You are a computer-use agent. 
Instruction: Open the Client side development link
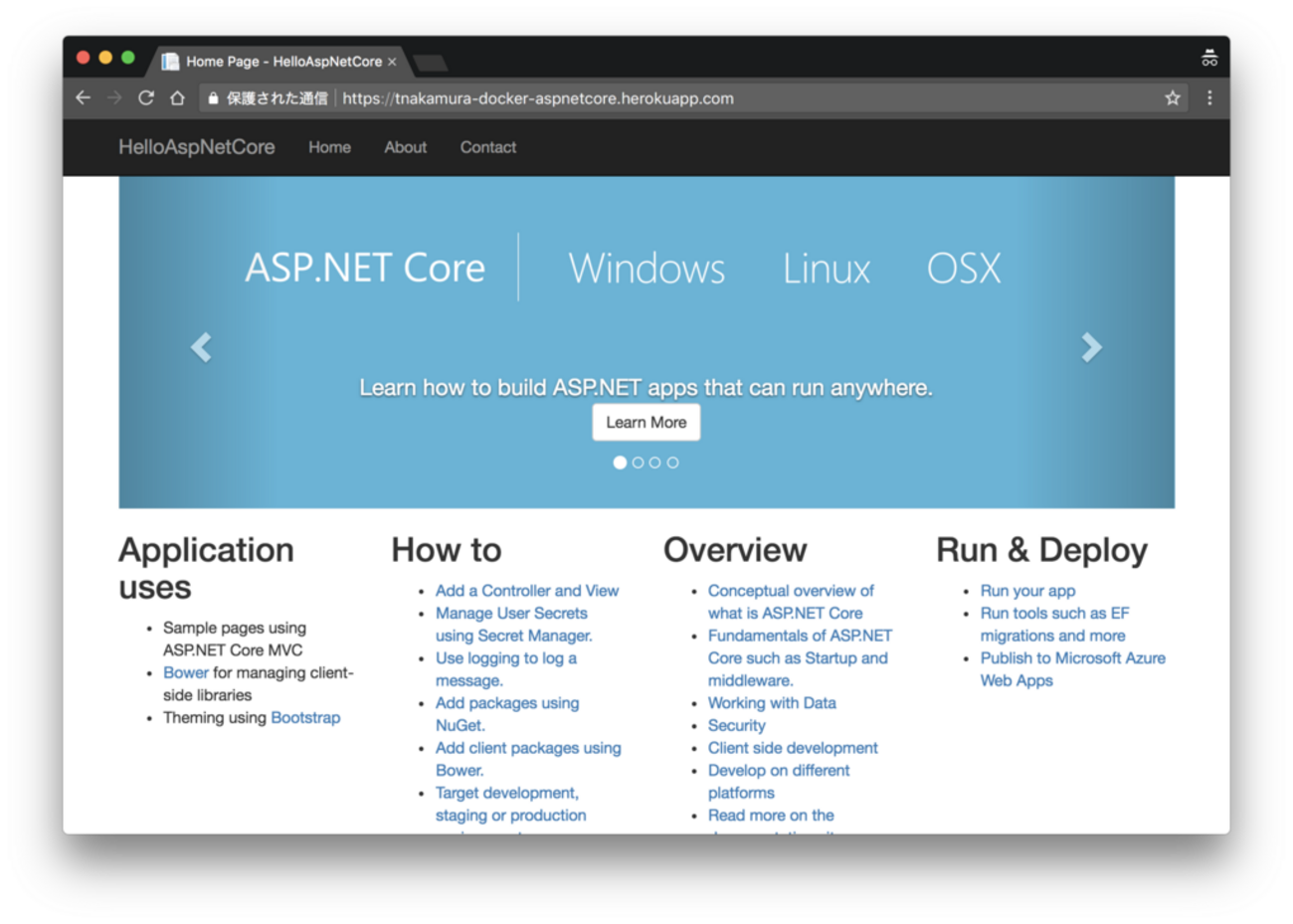793,748
